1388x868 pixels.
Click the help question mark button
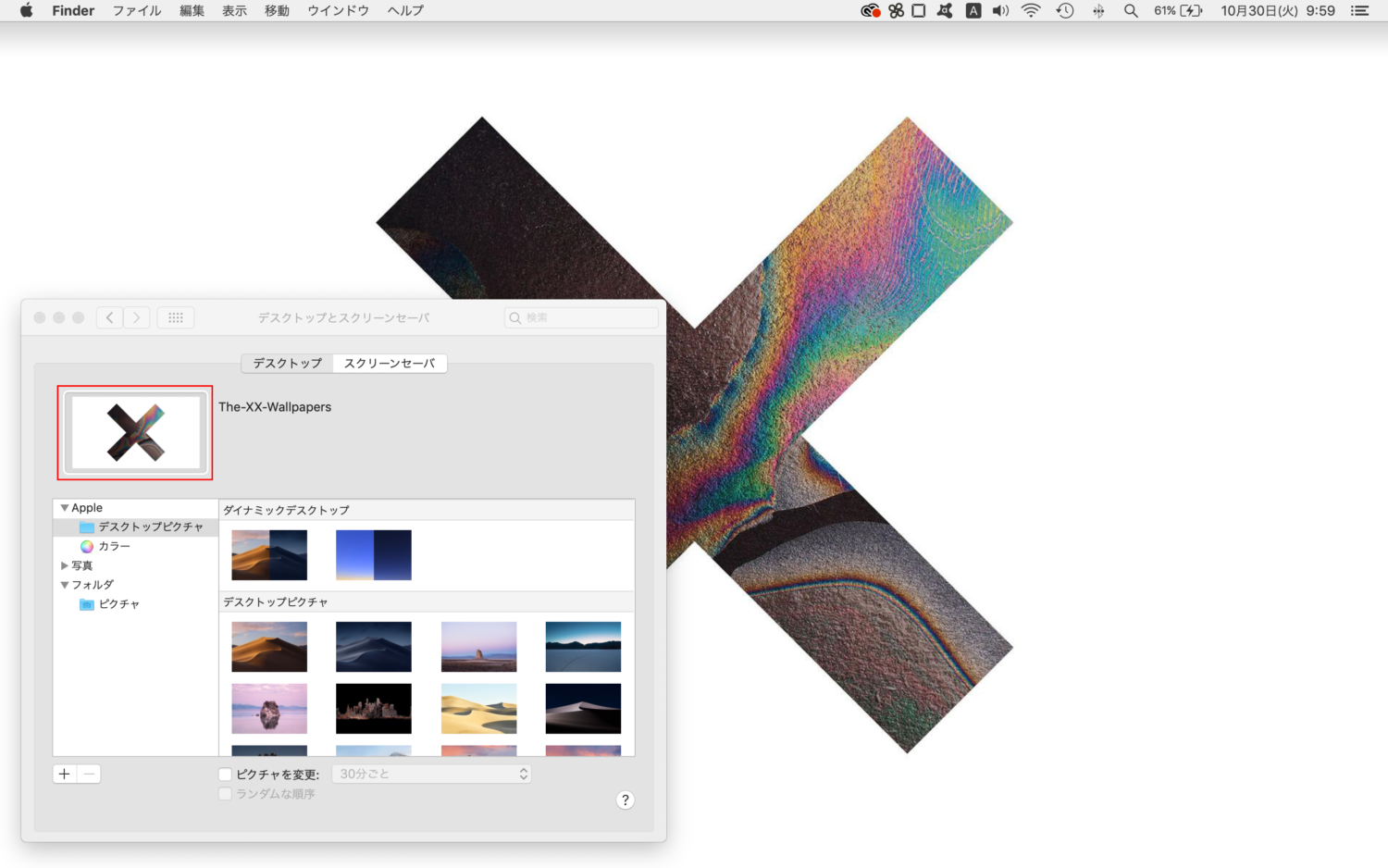coord(626,800)
